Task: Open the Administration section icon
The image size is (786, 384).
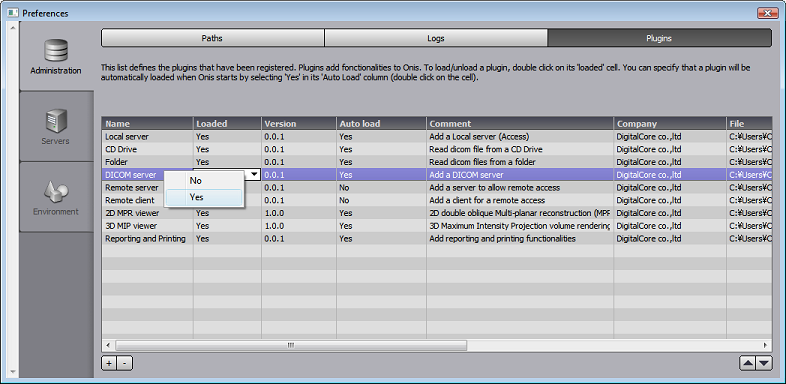Action: click(56, 51)
